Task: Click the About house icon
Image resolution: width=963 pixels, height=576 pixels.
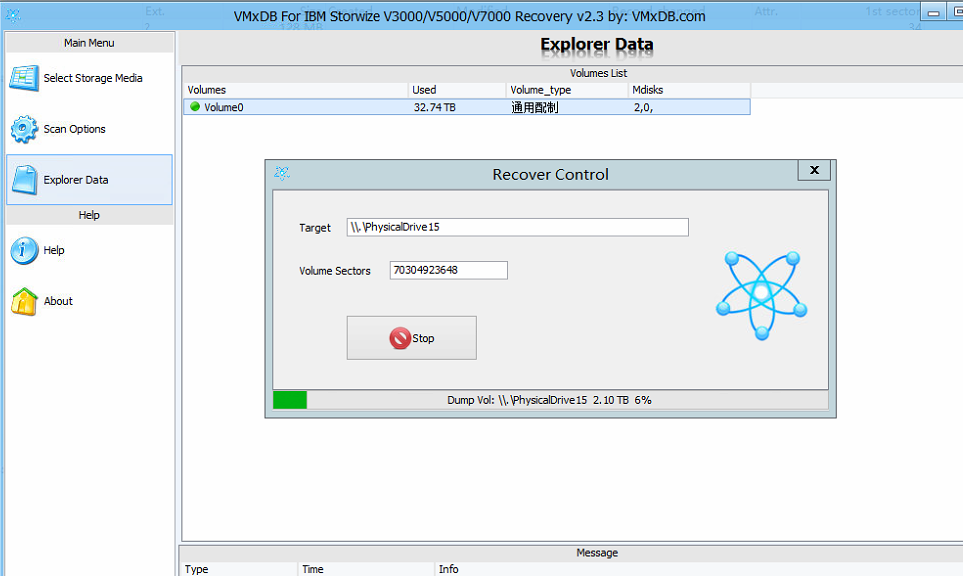Action: point(24,302)
